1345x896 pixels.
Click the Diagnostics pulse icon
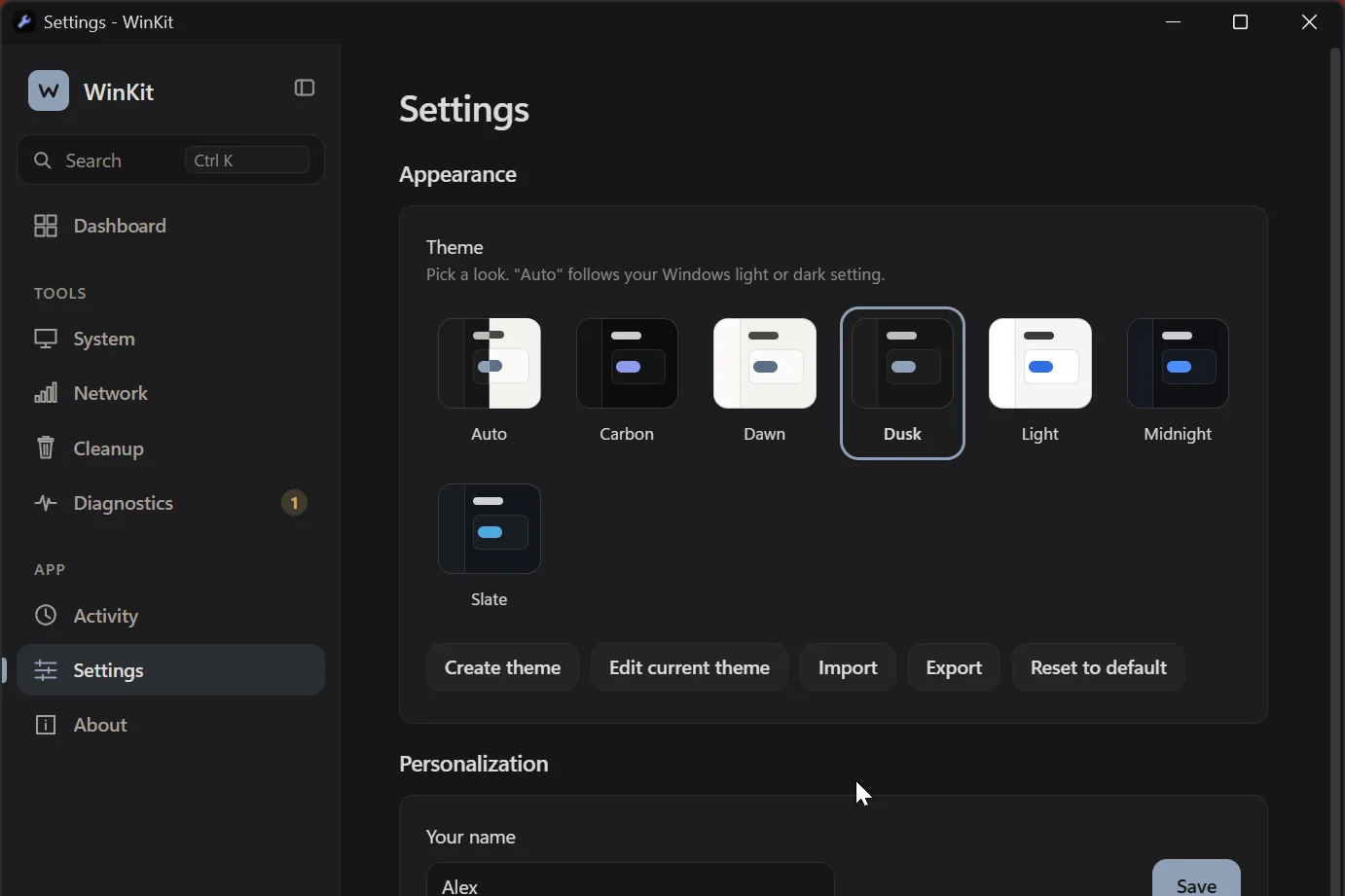46,503
